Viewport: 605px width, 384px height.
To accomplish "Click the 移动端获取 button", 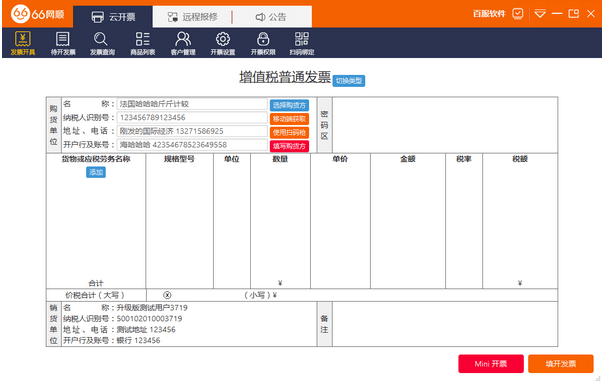I will (x=289, y=119).
